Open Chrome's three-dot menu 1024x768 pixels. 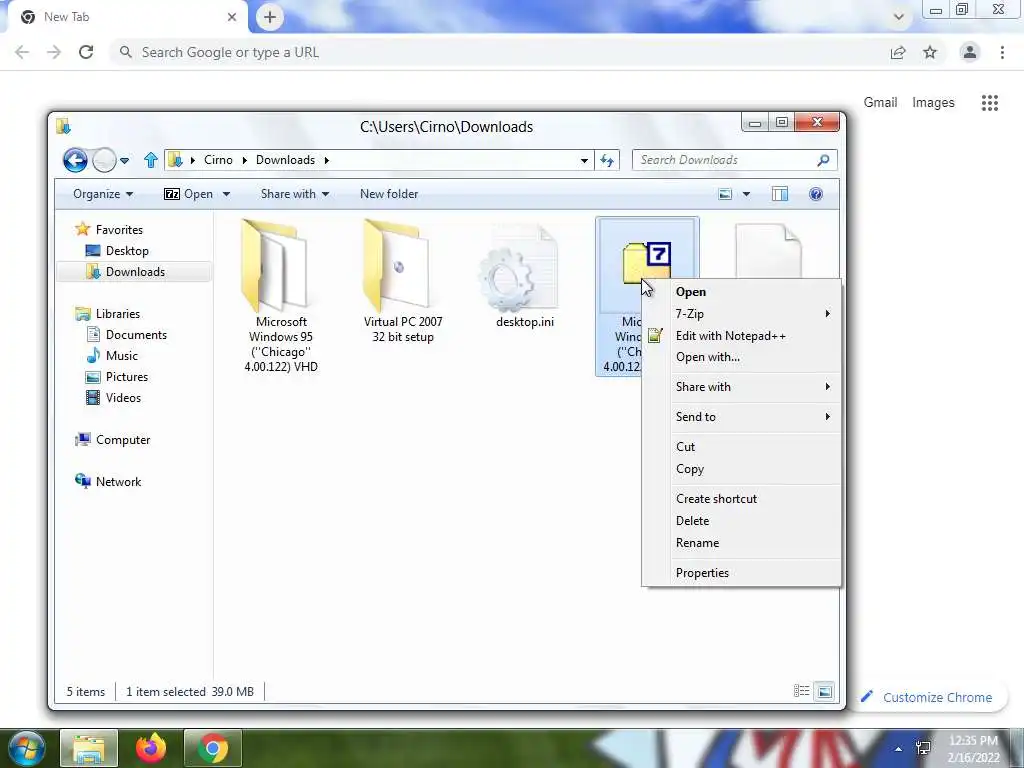(1002, 52)
